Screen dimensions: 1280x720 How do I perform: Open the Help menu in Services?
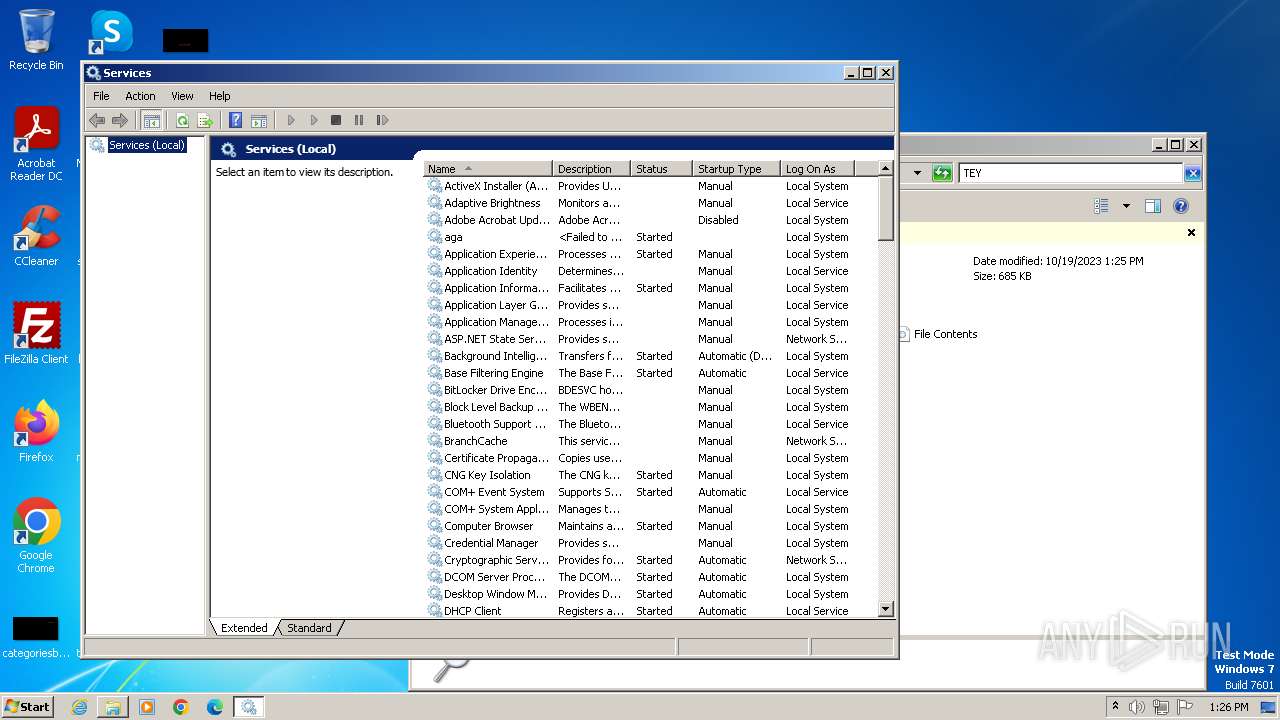click(x=219, y=96)
